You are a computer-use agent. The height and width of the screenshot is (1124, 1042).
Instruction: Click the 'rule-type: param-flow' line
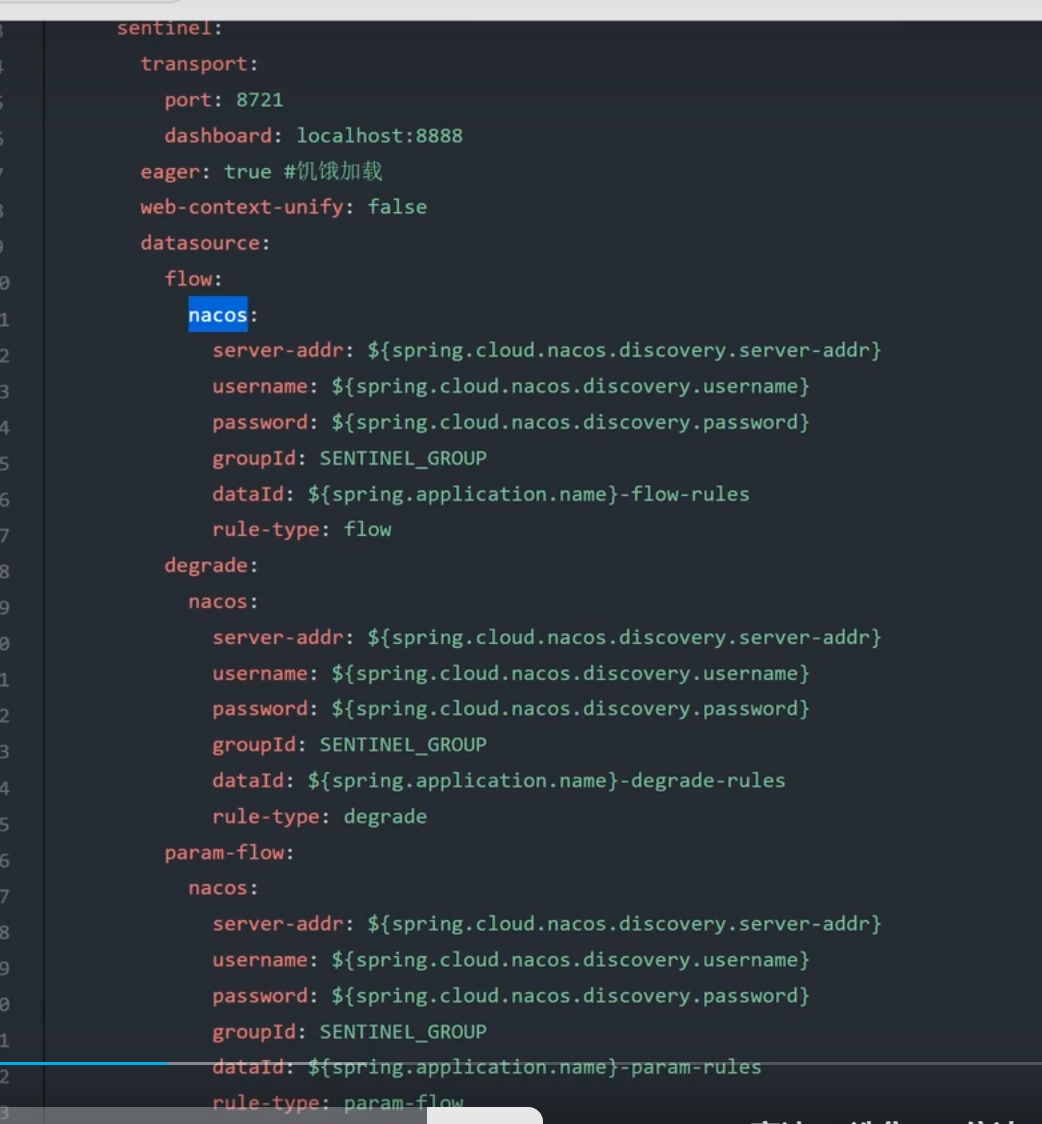pyautogui.click(x=338, y=1102)
